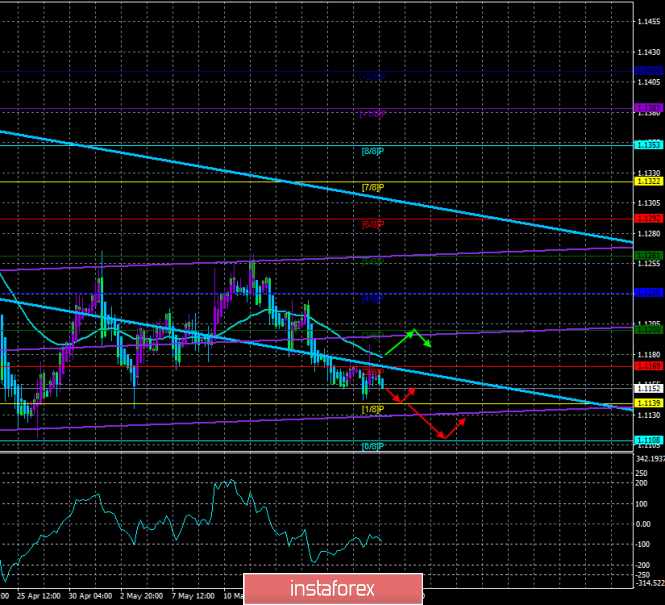This screenshot has height=605, width=665.
Task: Select the yellow 1.1139 price tag
Action: 648,403
